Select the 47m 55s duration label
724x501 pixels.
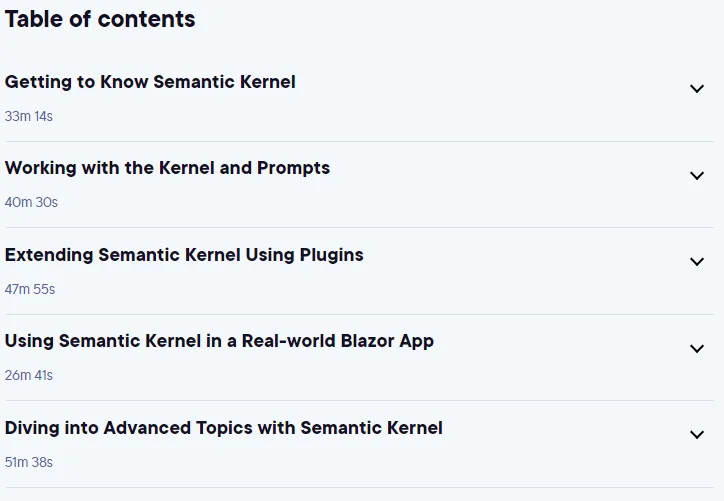point(30,289)
